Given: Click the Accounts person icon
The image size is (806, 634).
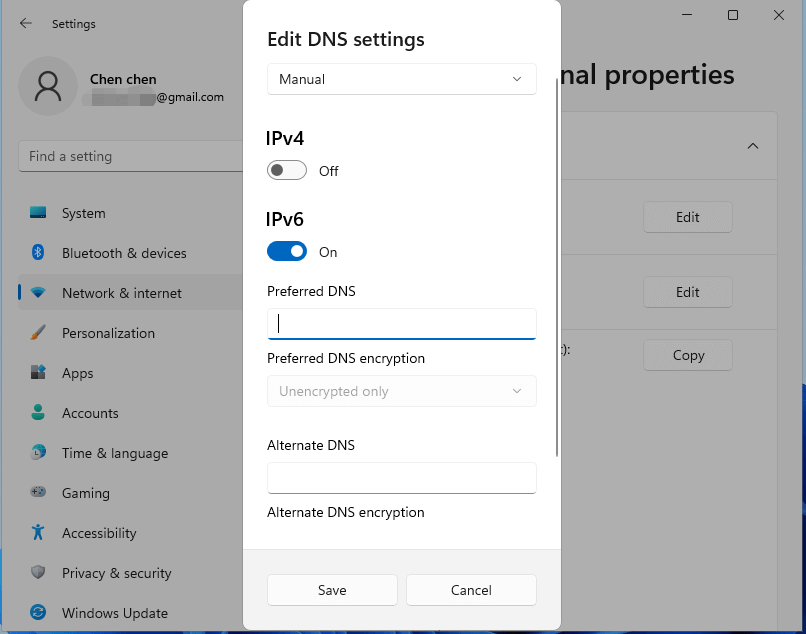Looking at the screenshot, I should coord(38,413).
